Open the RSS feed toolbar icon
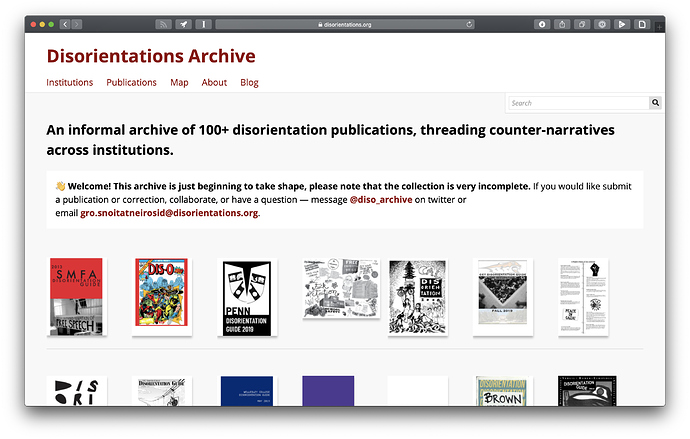This screenshot has width=690, height=439. pos(163,24)
